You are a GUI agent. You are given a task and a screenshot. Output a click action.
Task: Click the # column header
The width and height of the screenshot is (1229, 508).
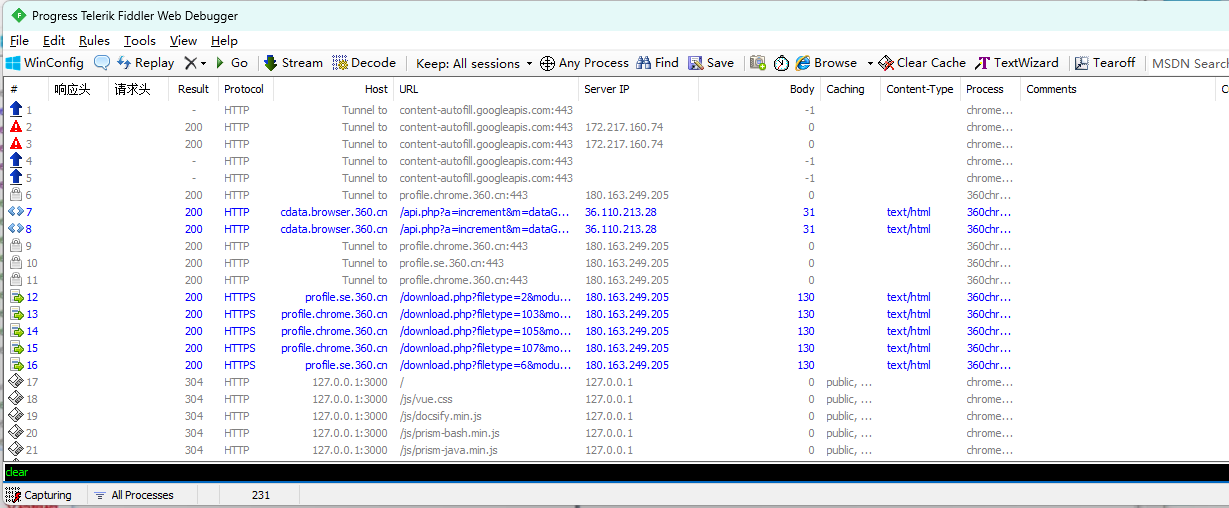[x=26, y=89]
